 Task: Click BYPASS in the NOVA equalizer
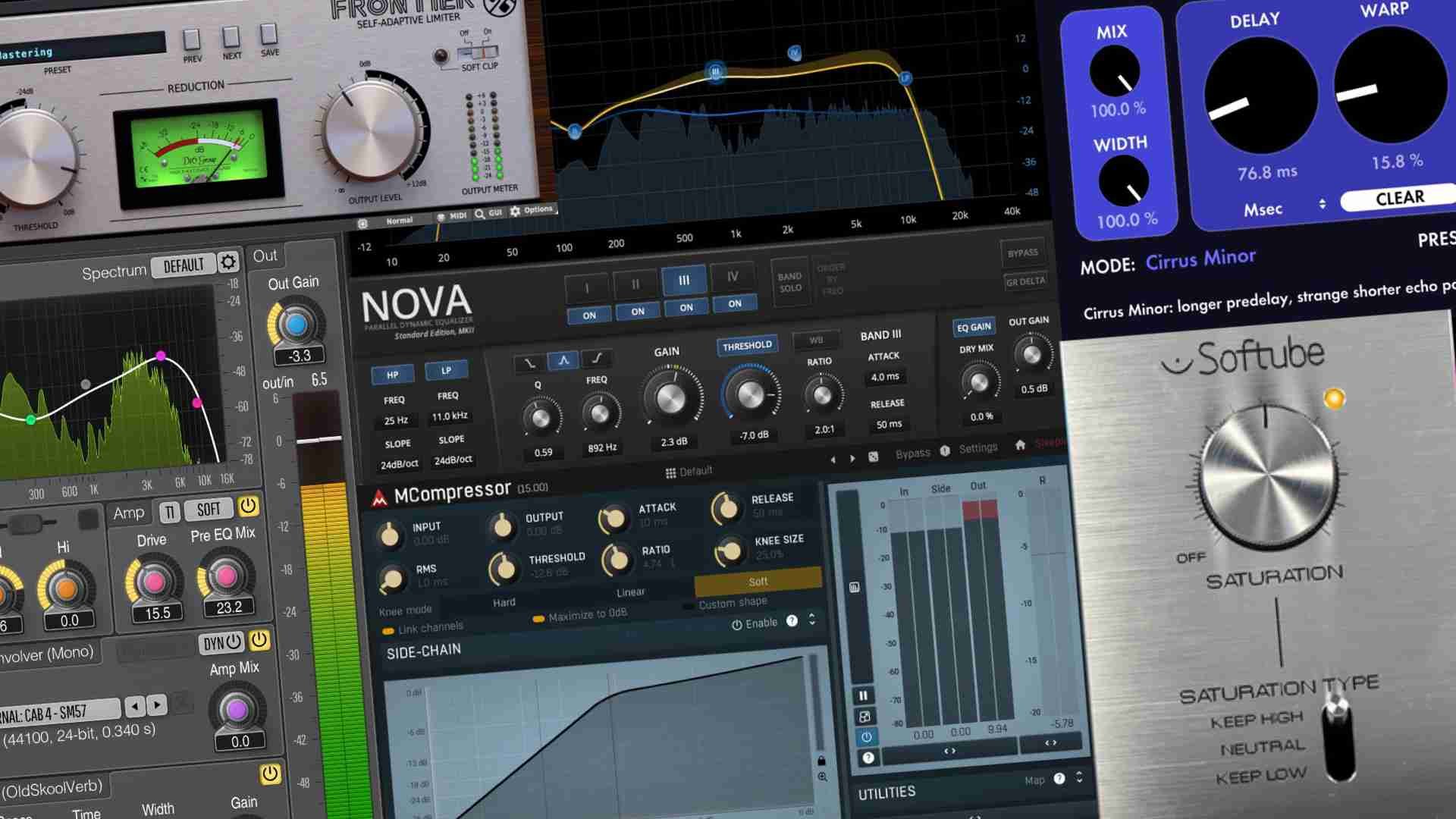1024,253
